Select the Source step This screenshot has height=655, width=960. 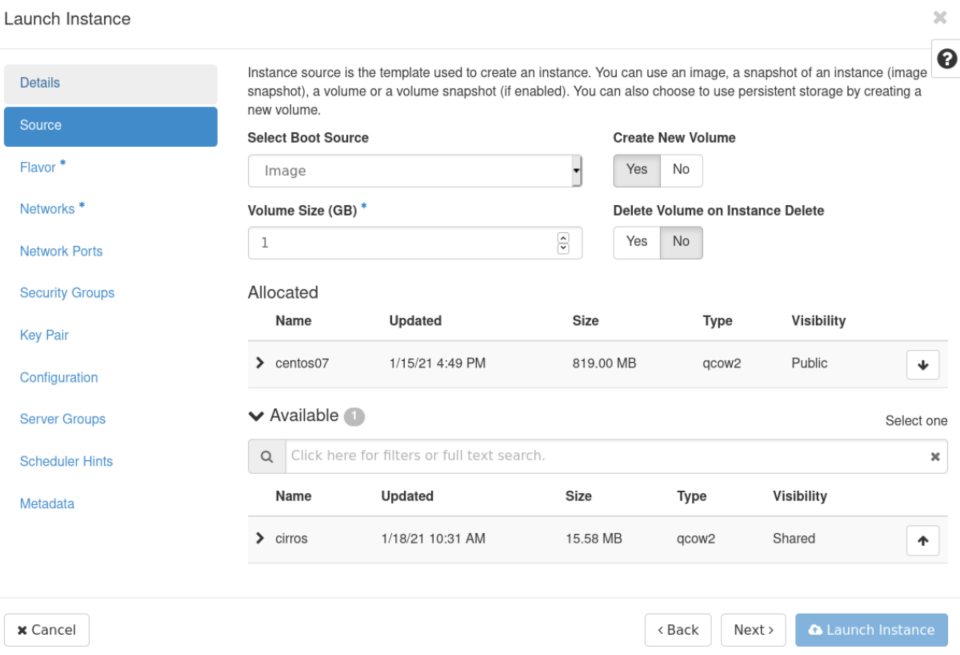(x=111, y=126)
